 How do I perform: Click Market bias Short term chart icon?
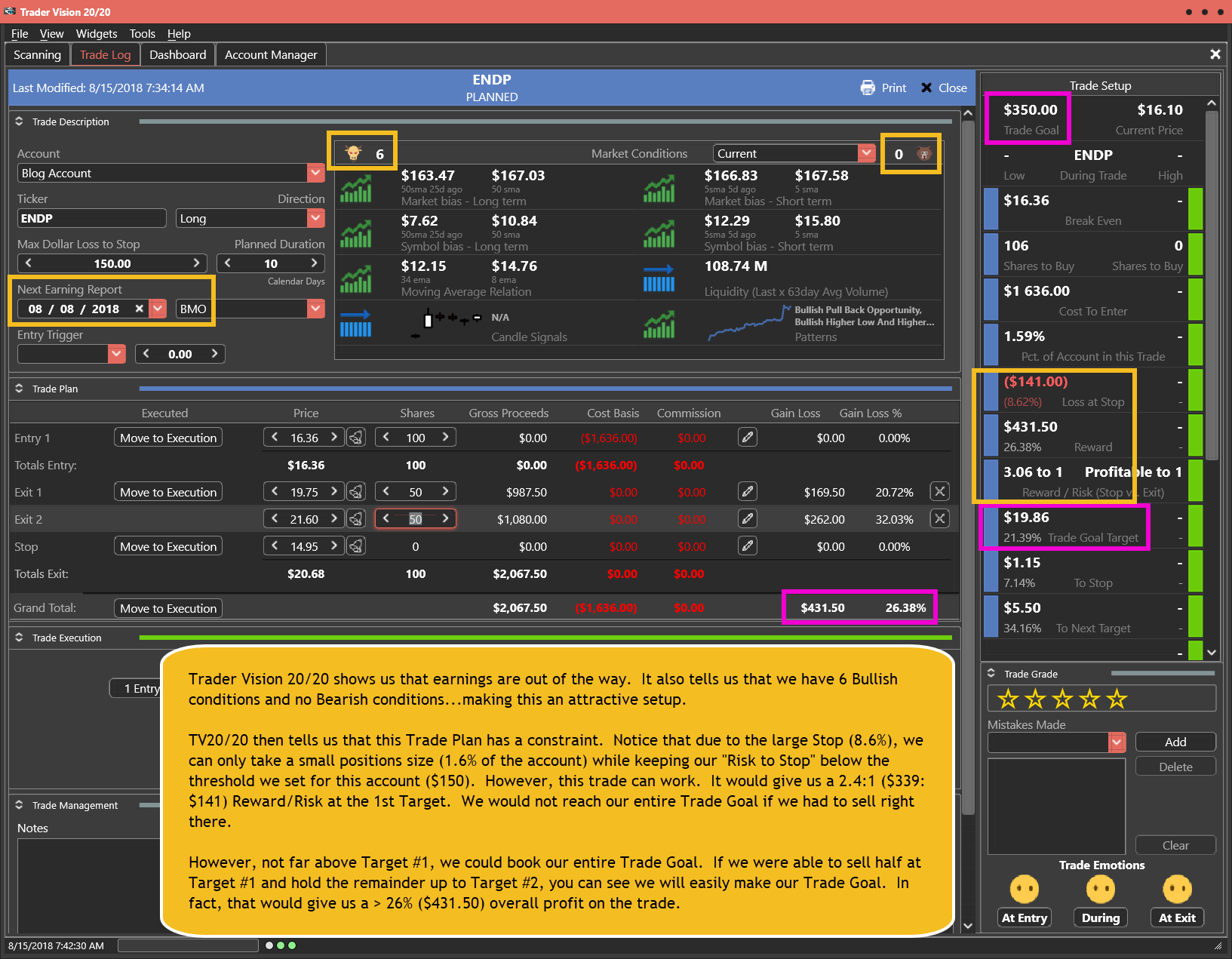tap(659, 189)
